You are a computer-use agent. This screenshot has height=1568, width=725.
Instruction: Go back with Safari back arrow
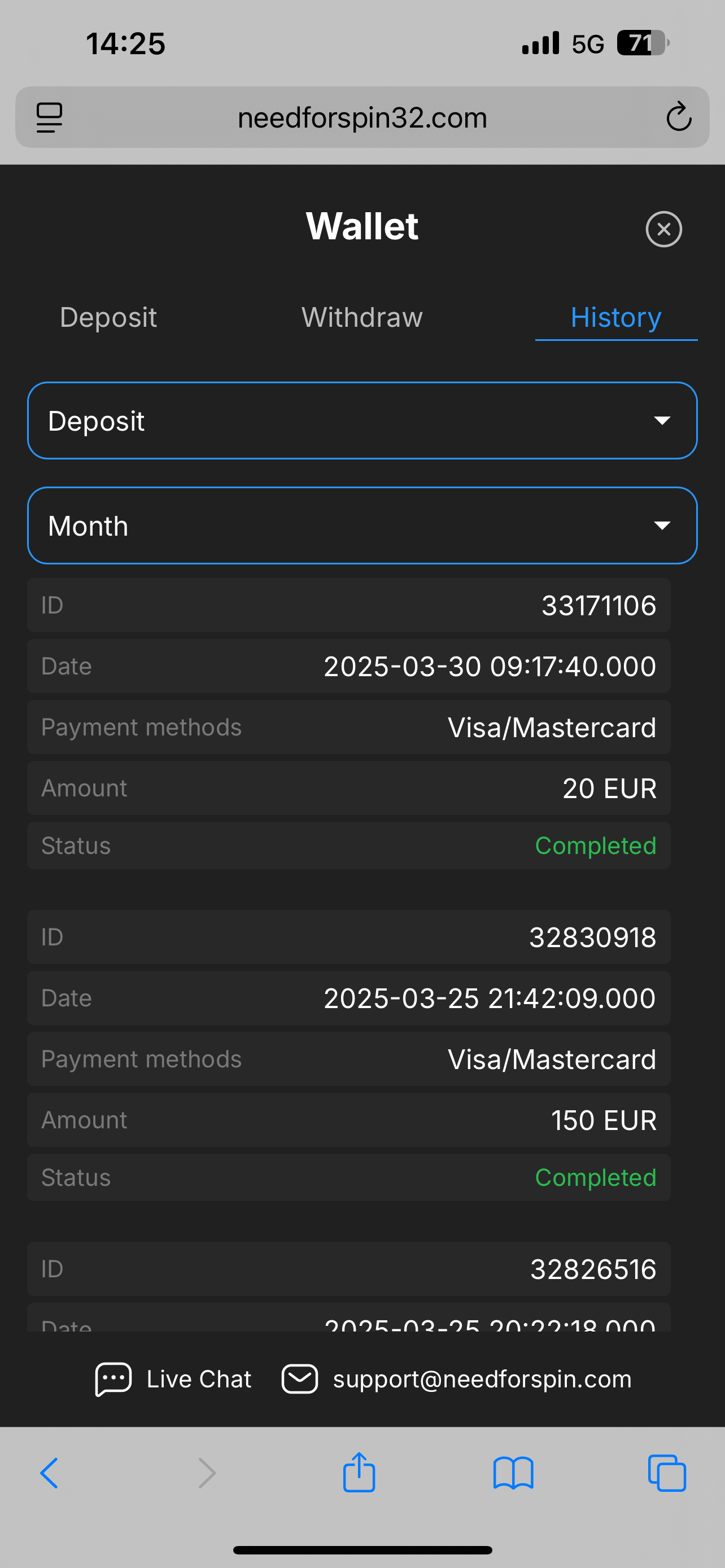49,1473
